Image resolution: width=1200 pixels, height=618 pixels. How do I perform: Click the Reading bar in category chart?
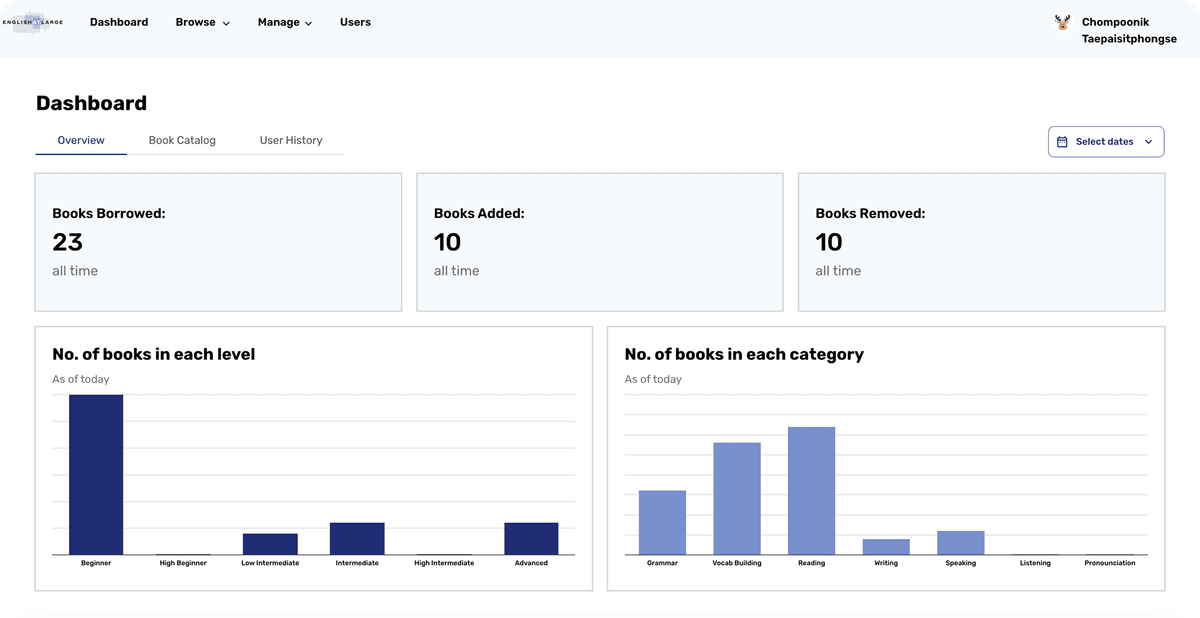pyautogui.click(x=811, y=490)
